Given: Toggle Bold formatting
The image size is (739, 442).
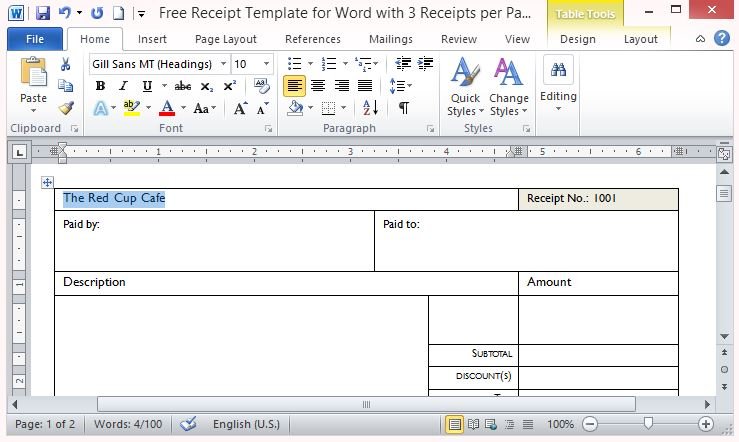Looking at the screenshot, I should pos(100,86).
